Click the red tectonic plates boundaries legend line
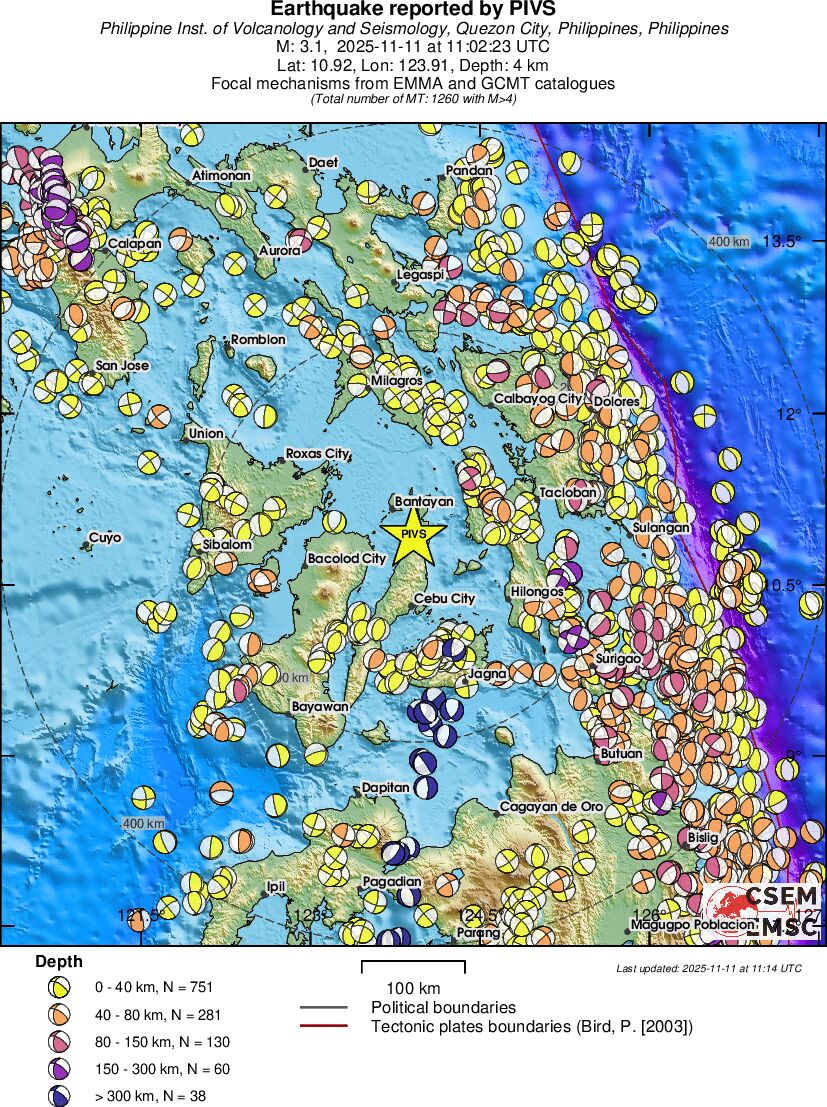 pos(323,1026)
